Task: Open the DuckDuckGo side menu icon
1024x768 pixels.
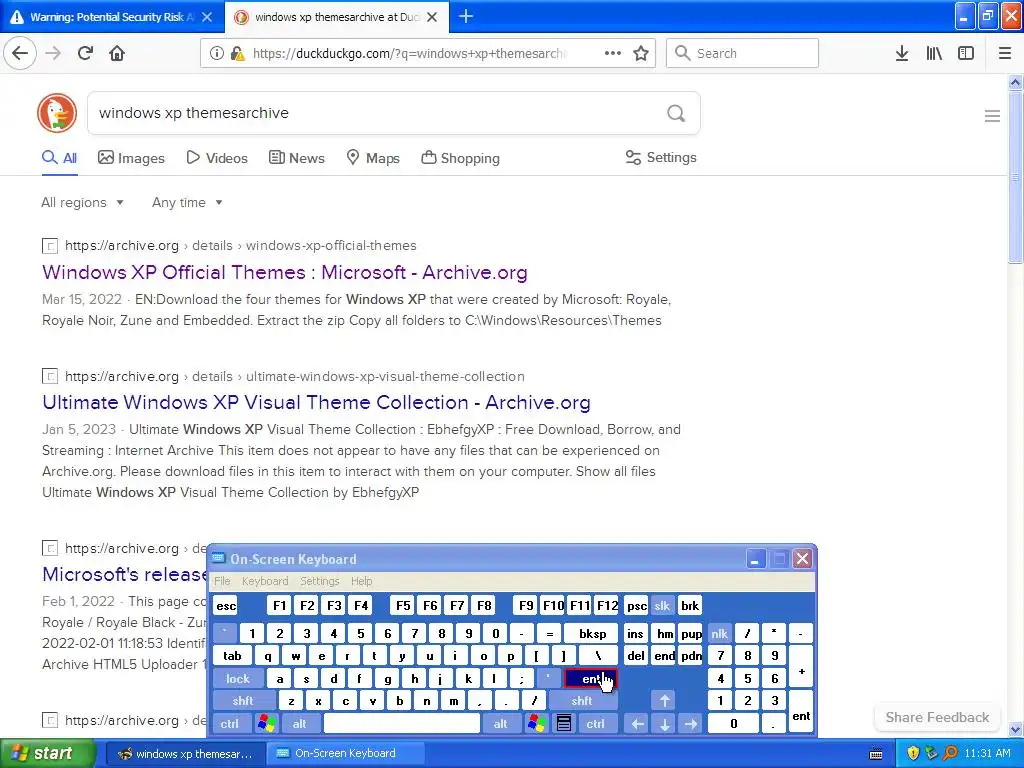Action: point(992,116)
